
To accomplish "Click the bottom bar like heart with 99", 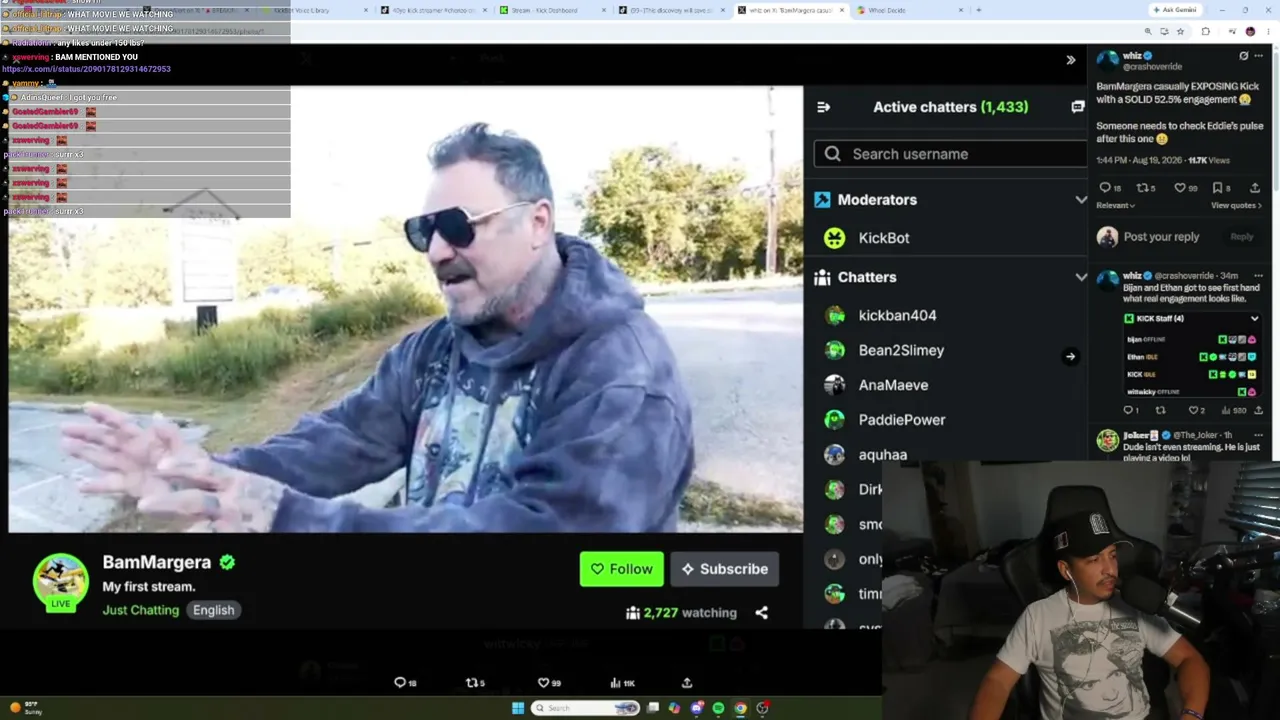I will click(544, 683).
